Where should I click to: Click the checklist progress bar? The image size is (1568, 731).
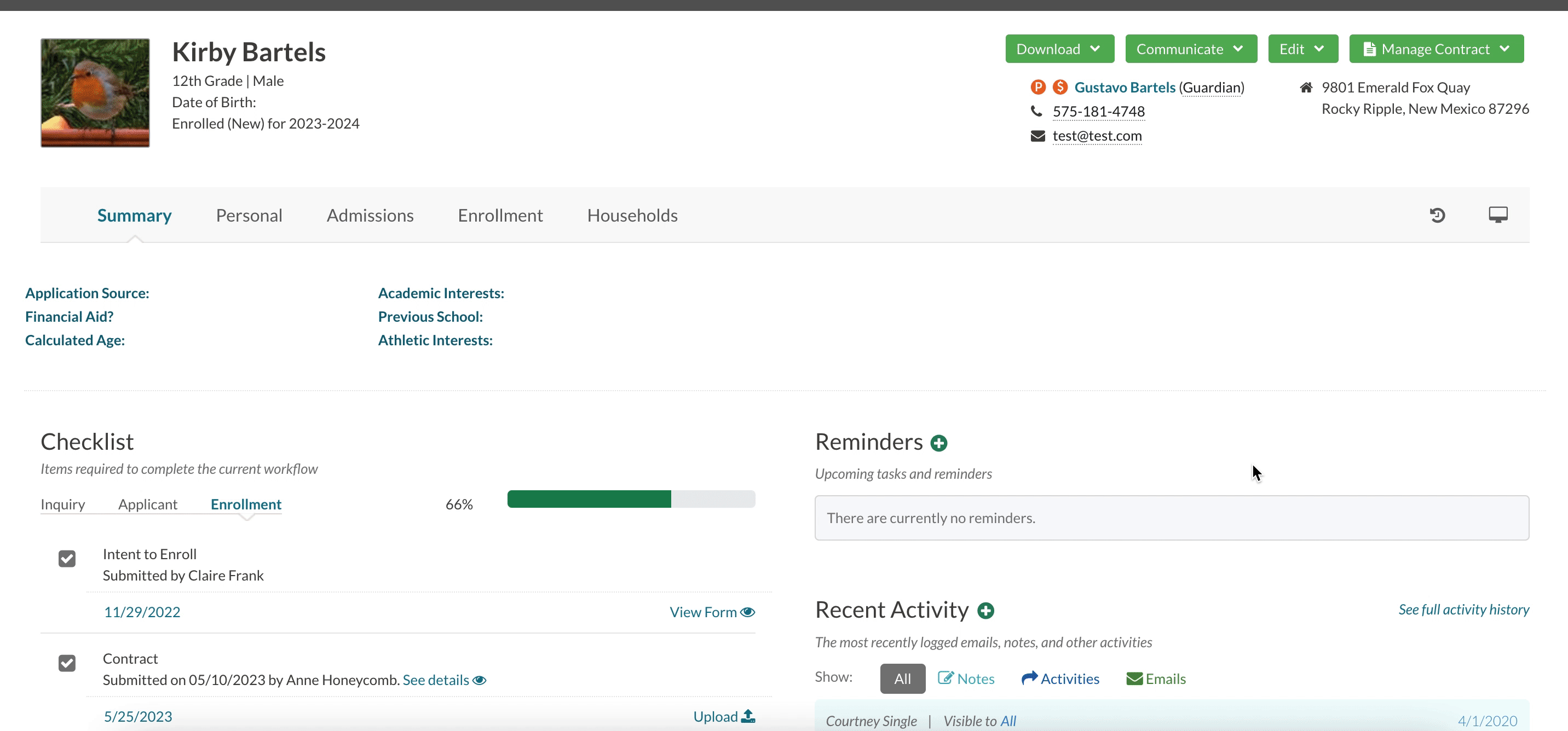[x=631, y=500]
